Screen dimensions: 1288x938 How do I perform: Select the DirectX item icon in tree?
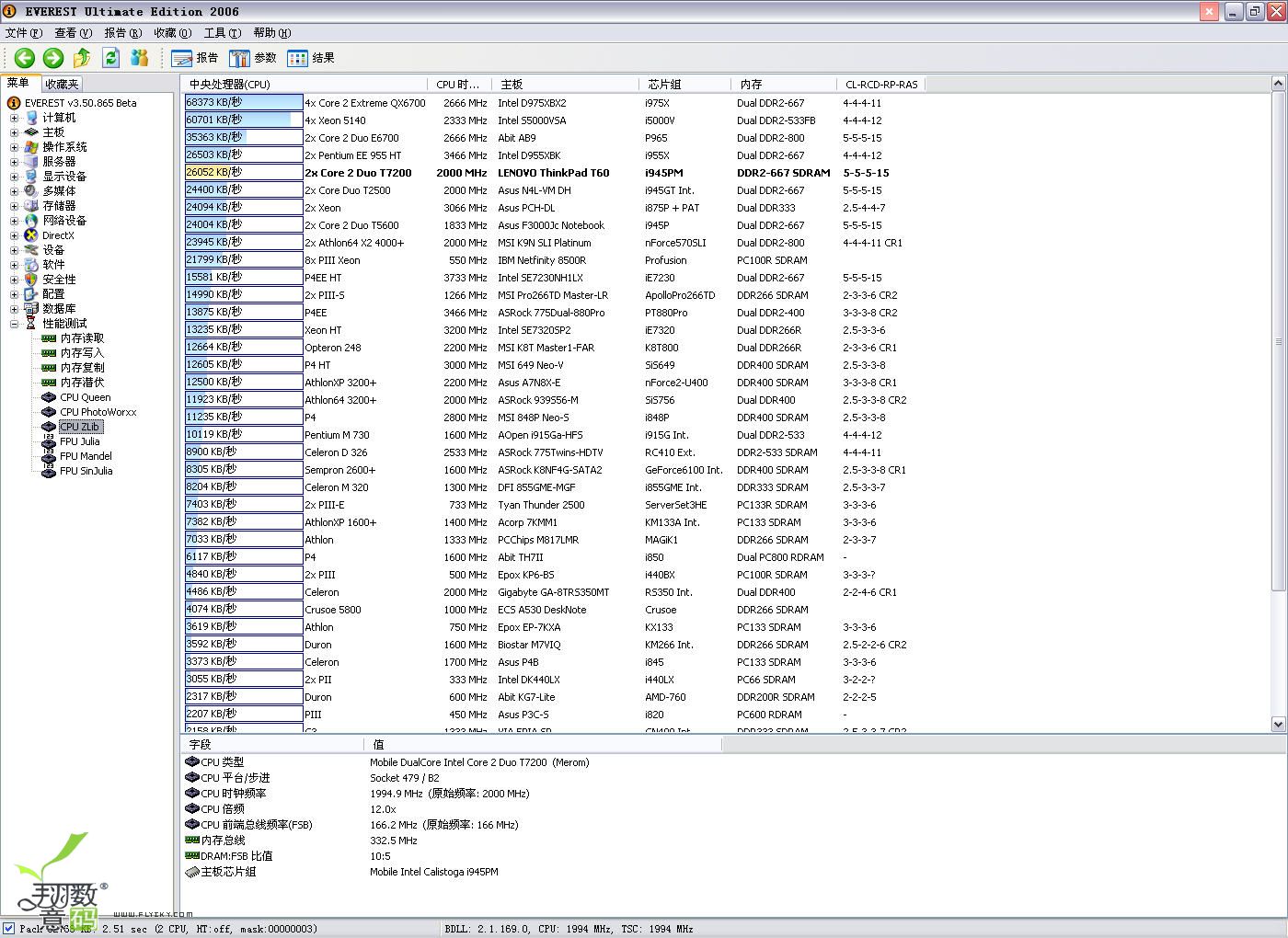pyautogui.click(x=31, y=235)
